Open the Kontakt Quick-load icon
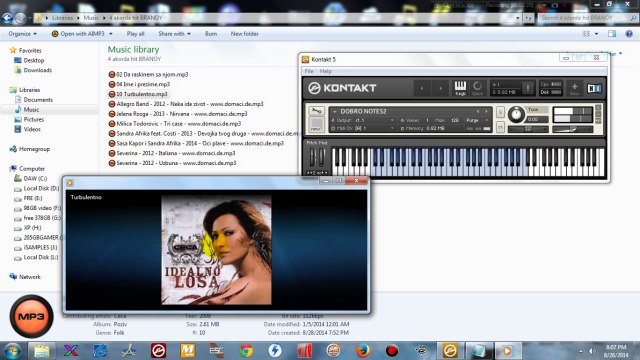640x360 pixels. tap(477, 88)
